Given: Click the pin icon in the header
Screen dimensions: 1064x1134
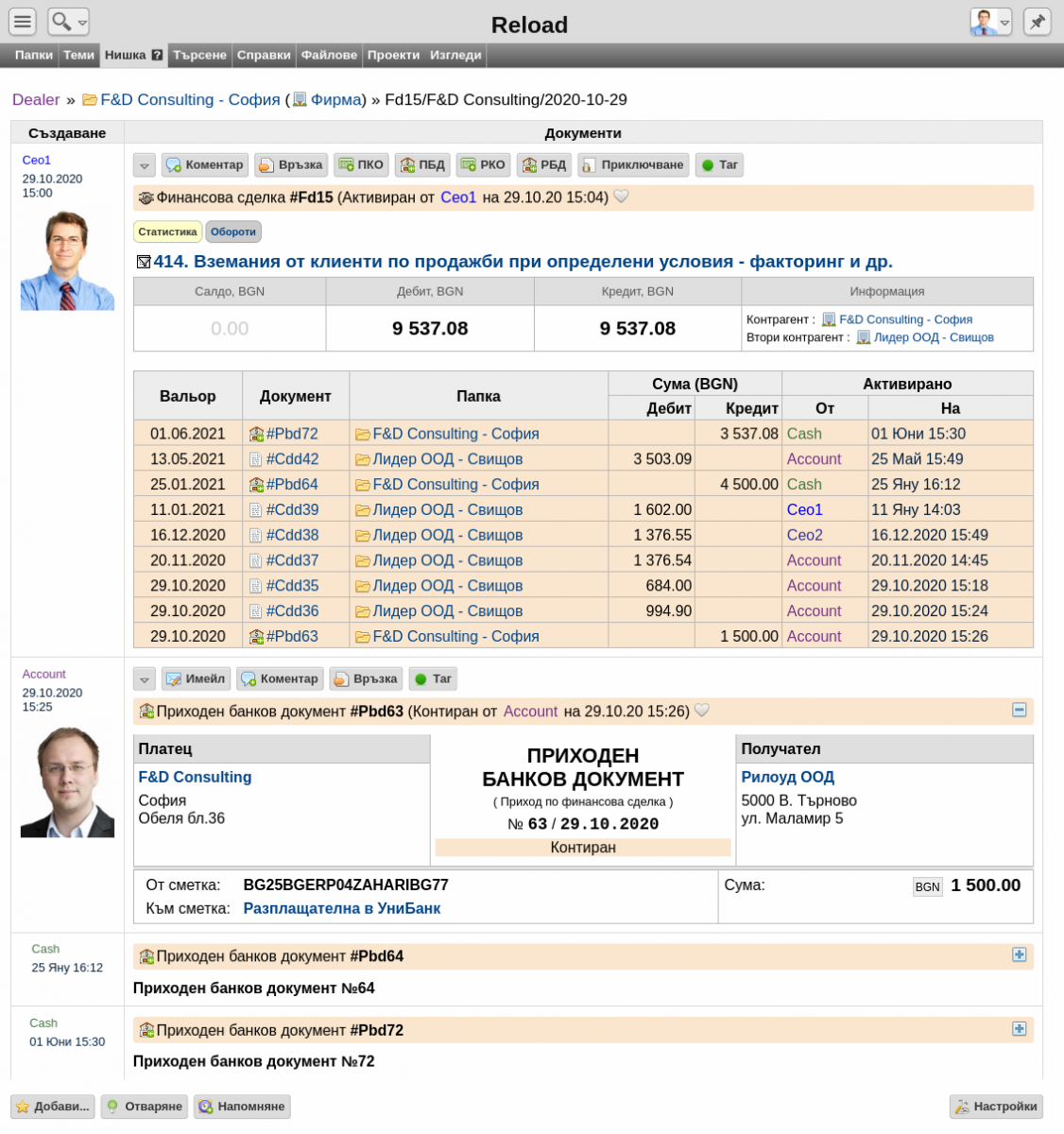Looking at the screenshot, I should (1038, 21).
